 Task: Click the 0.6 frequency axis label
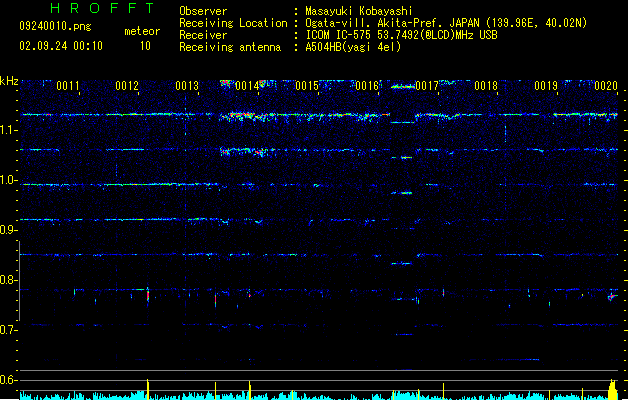click(8, 380)
